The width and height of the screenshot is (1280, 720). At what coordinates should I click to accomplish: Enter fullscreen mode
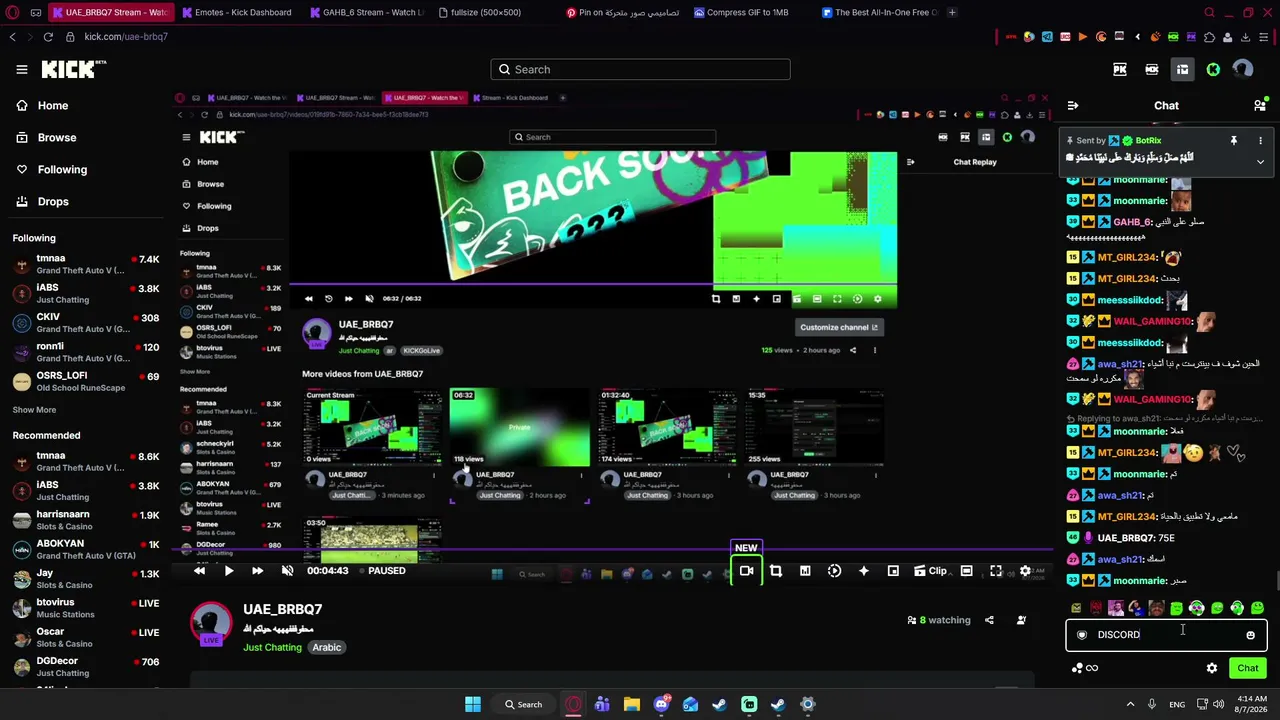[996, 571]
